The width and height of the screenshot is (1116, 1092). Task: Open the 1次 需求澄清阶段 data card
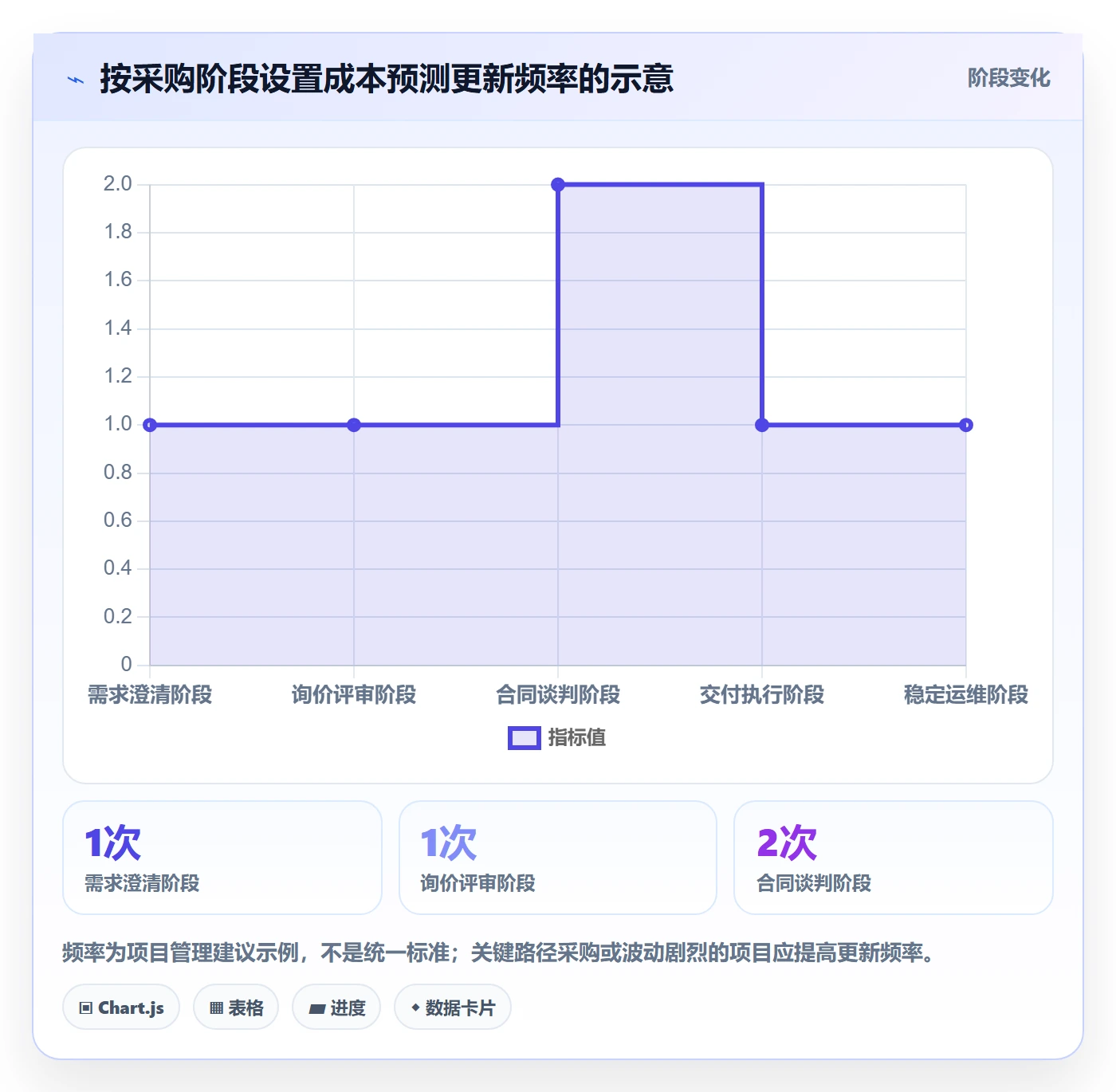(x=222, y=858)
